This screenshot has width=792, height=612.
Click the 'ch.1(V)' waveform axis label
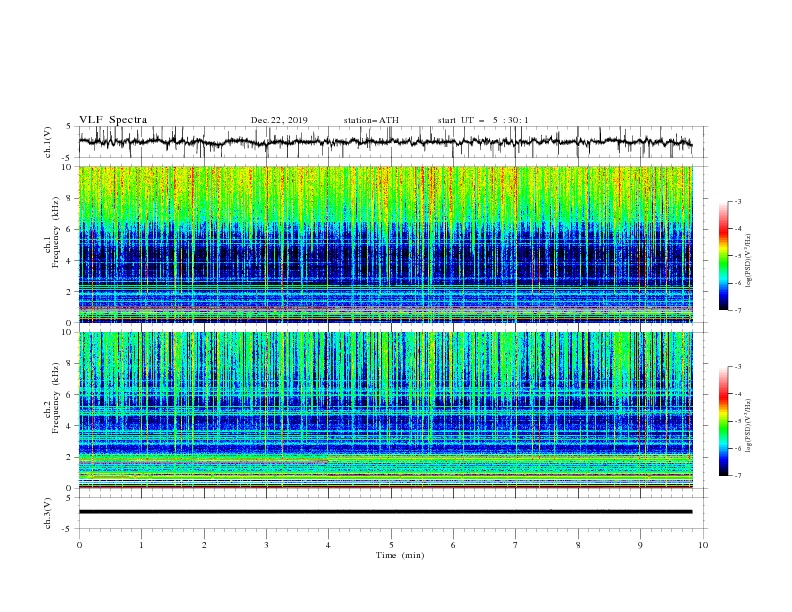pos(48,142)
